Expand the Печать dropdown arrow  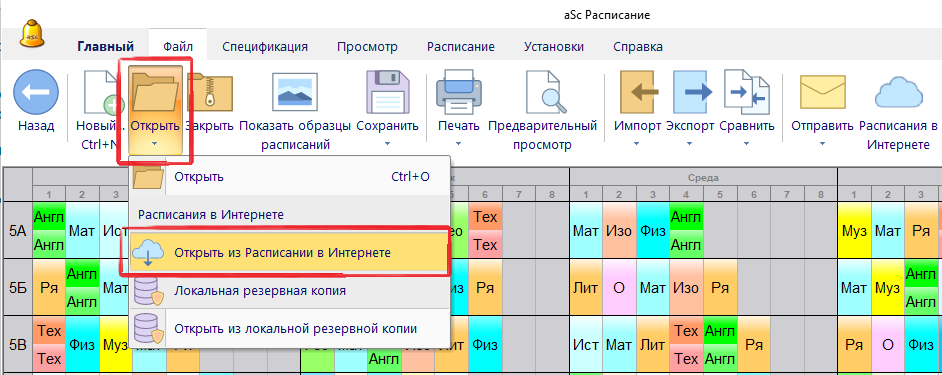[458, 144]
